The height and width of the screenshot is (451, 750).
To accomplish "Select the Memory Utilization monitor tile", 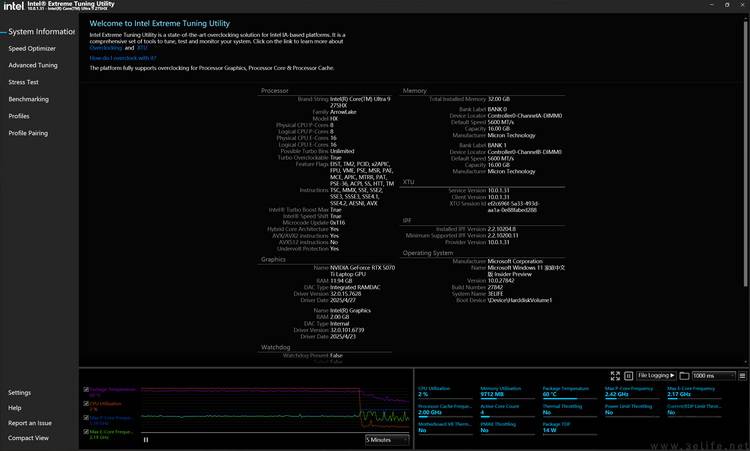I will (507, 392).
